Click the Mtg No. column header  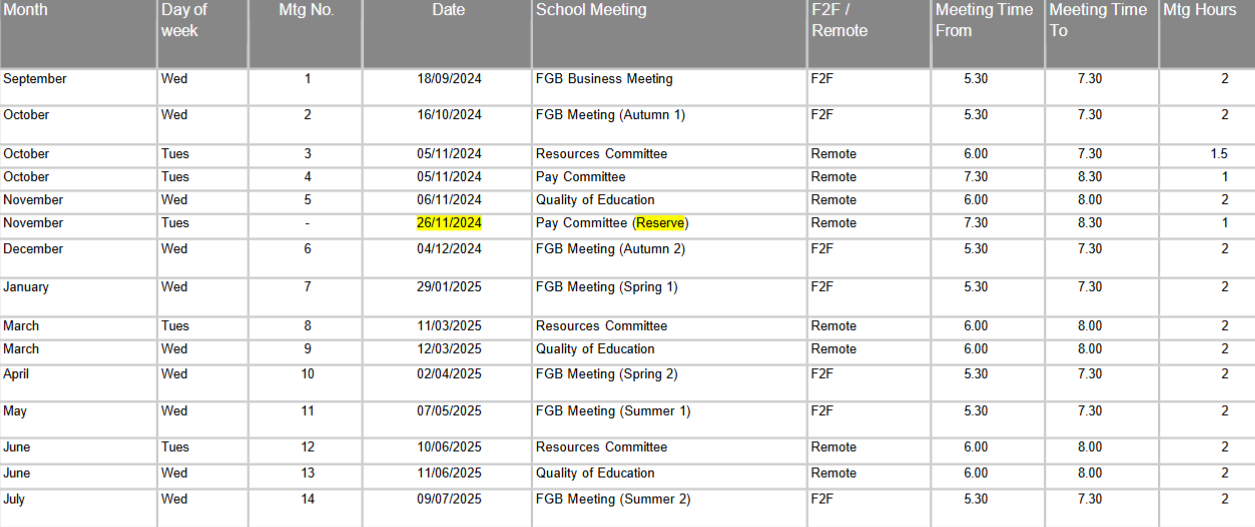point(306,11)
